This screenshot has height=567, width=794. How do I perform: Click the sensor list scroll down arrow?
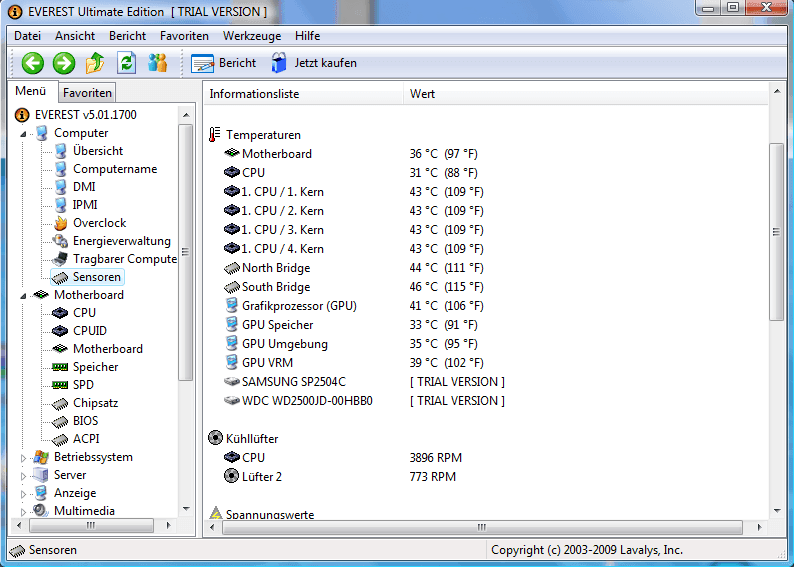[777, 511]
